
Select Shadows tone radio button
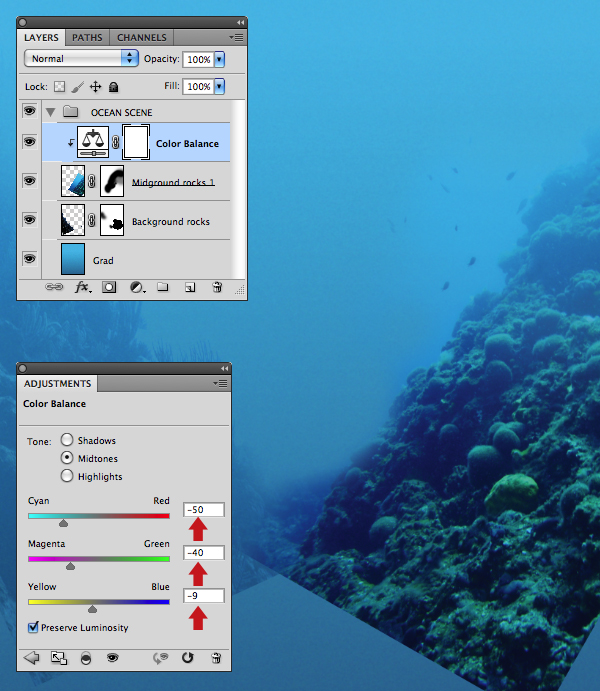click(x=67, y=440)
